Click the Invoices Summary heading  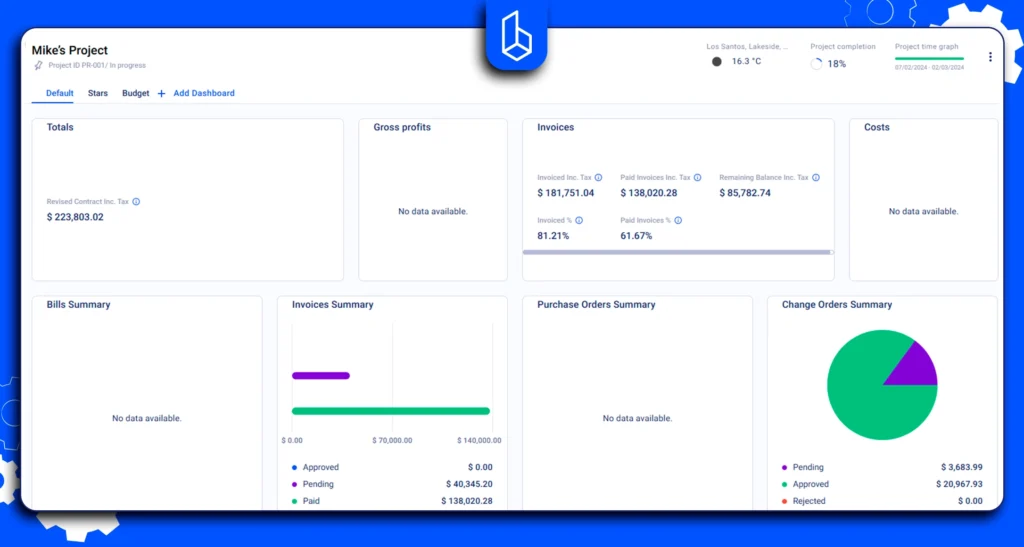(x=332, y=305)
